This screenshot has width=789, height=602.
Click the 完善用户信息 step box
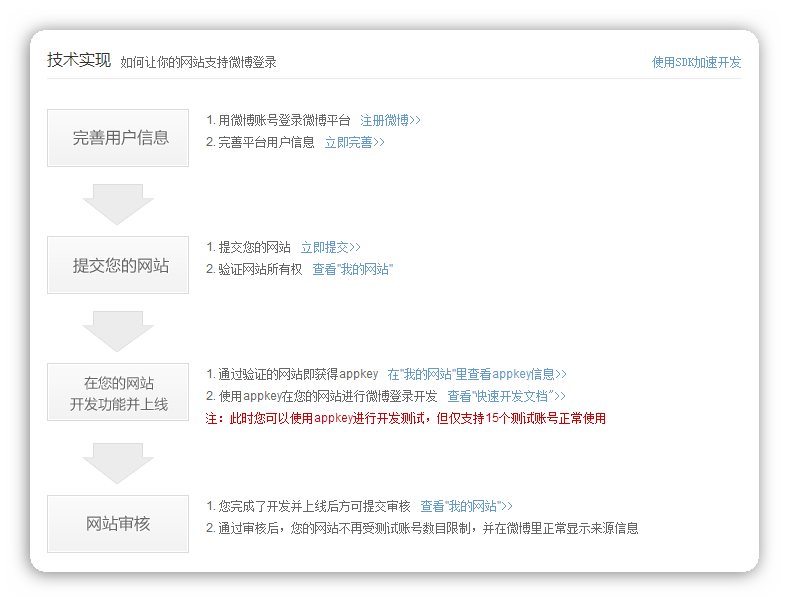[118, 138]
